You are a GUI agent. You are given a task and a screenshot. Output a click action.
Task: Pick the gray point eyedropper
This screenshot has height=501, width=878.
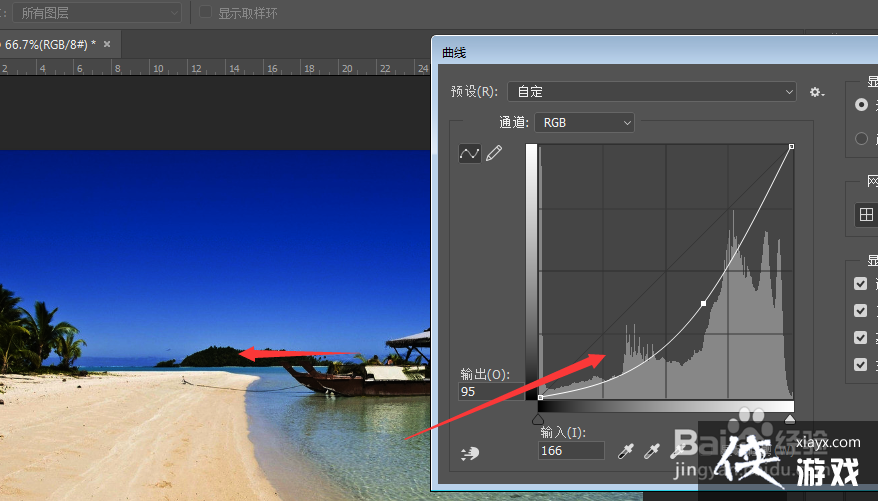[652, 452]
